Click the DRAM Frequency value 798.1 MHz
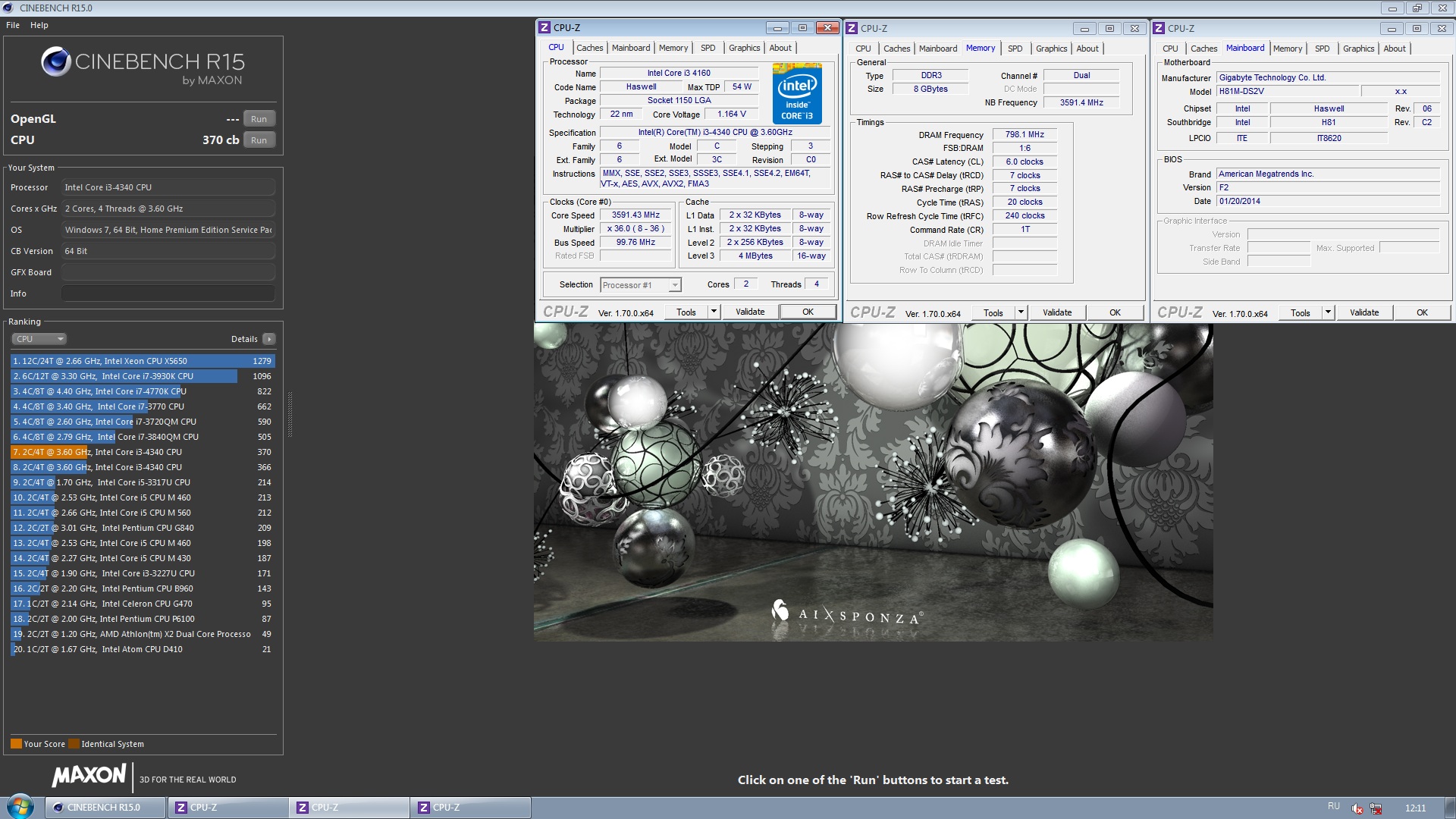This screenshot has height=819, width=1456. pos(1025,134)
